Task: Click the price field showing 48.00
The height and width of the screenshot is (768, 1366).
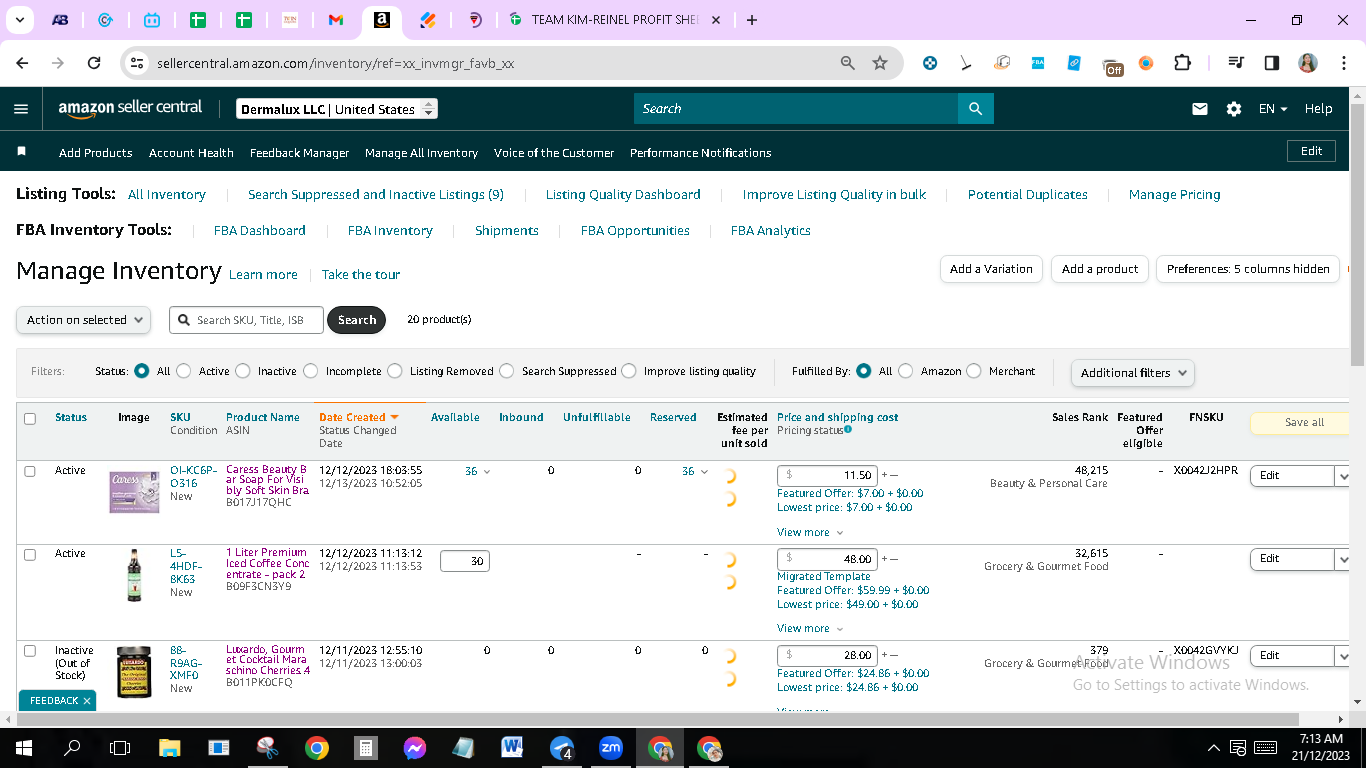Action: tap(827, 559)
